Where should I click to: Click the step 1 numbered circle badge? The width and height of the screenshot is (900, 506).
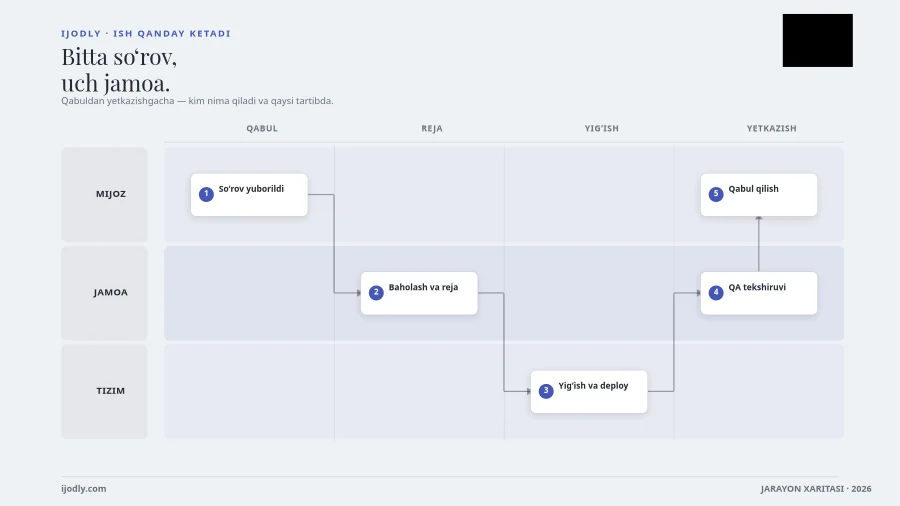(x=206, y=194)
